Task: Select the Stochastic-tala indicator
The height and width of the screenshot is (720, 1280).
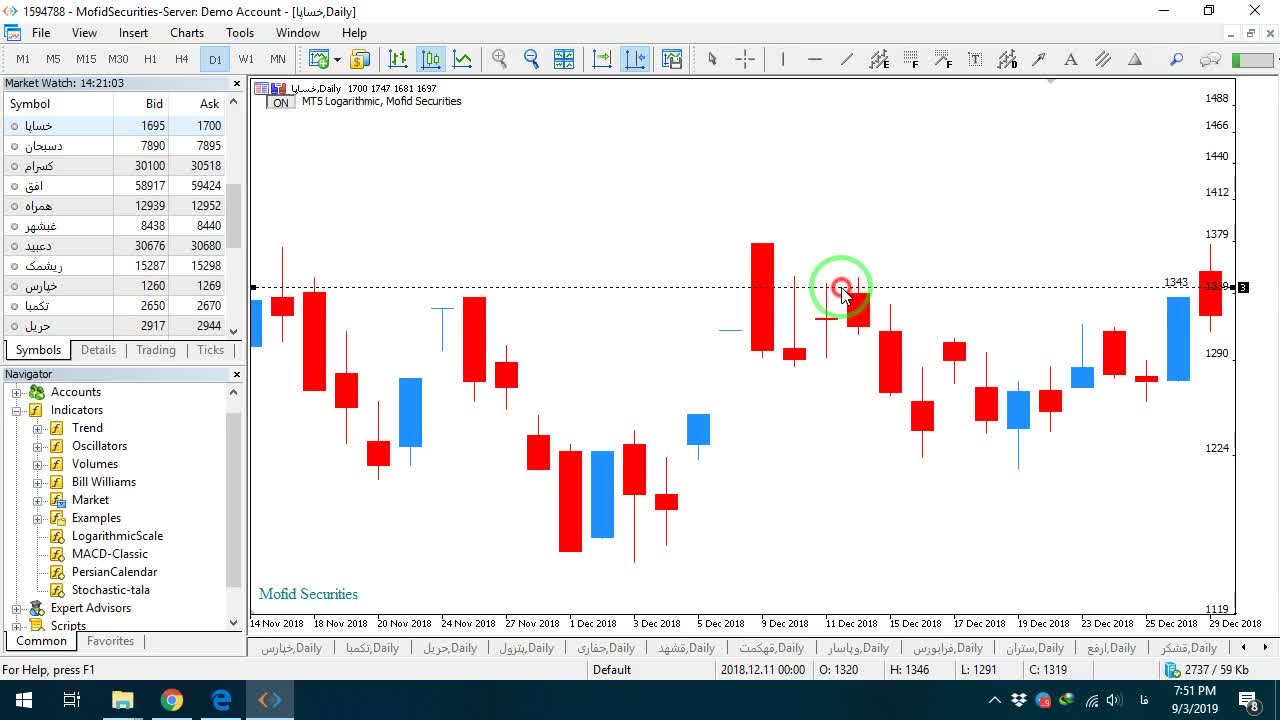Action: click(x=110, y=590)
